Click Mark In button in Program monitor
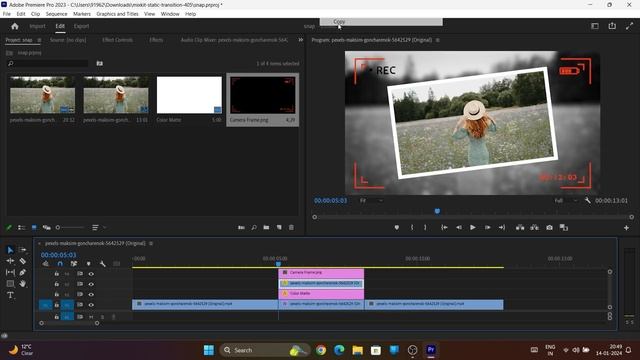640x360 pixels. pos(412,228)
